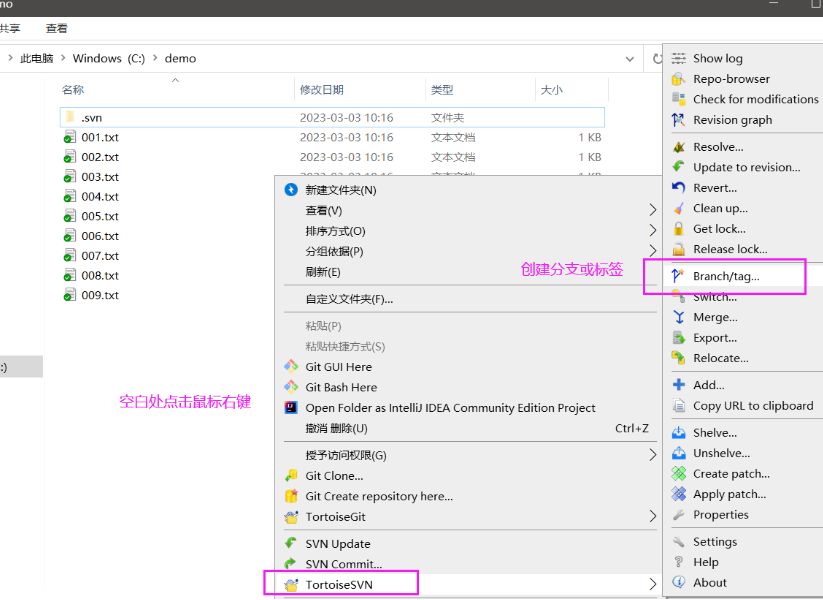Expand the 排序方式(O) submenu arrow
823x600 pixels.
pyautogui.click(x=652, y=230)
